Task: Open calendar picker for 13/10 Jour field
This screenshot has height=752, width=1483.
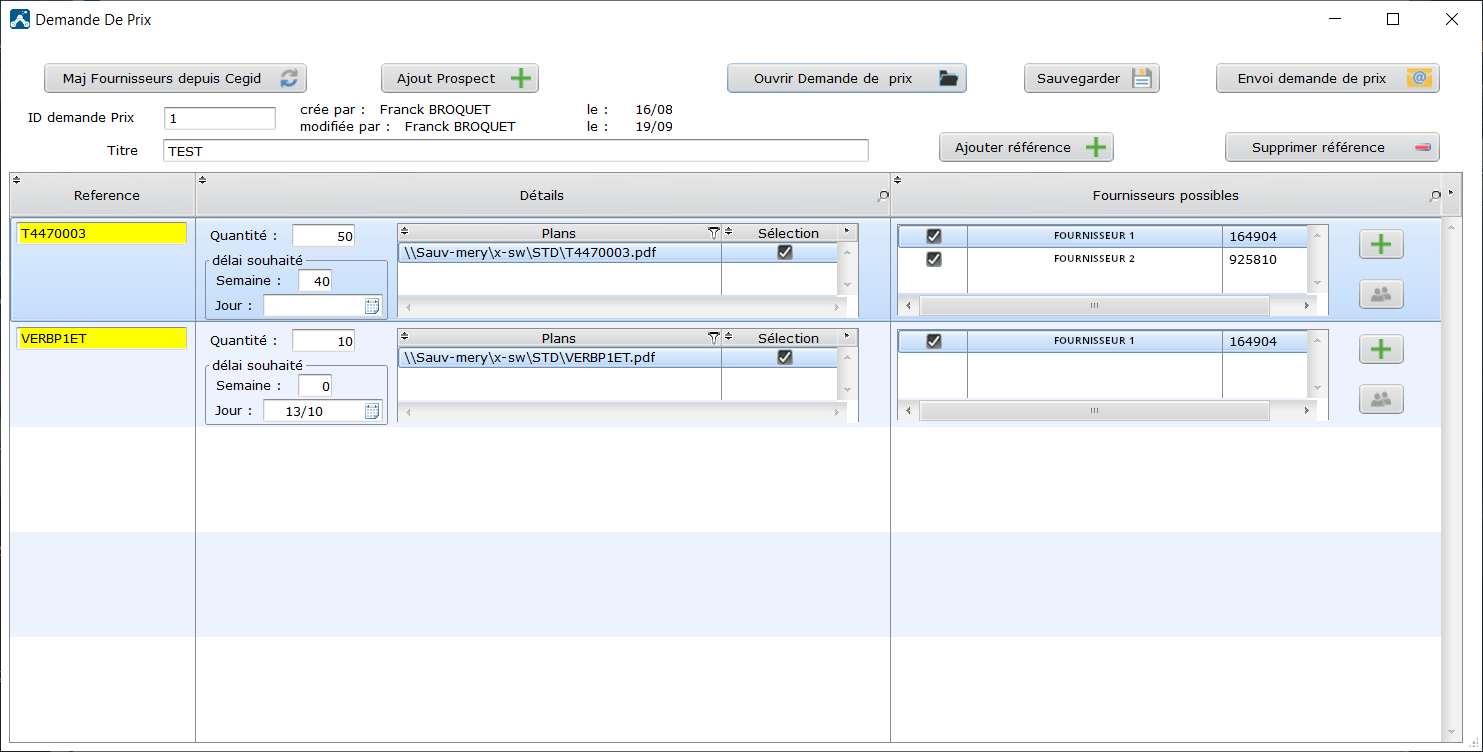Action: tap(372, 410)
